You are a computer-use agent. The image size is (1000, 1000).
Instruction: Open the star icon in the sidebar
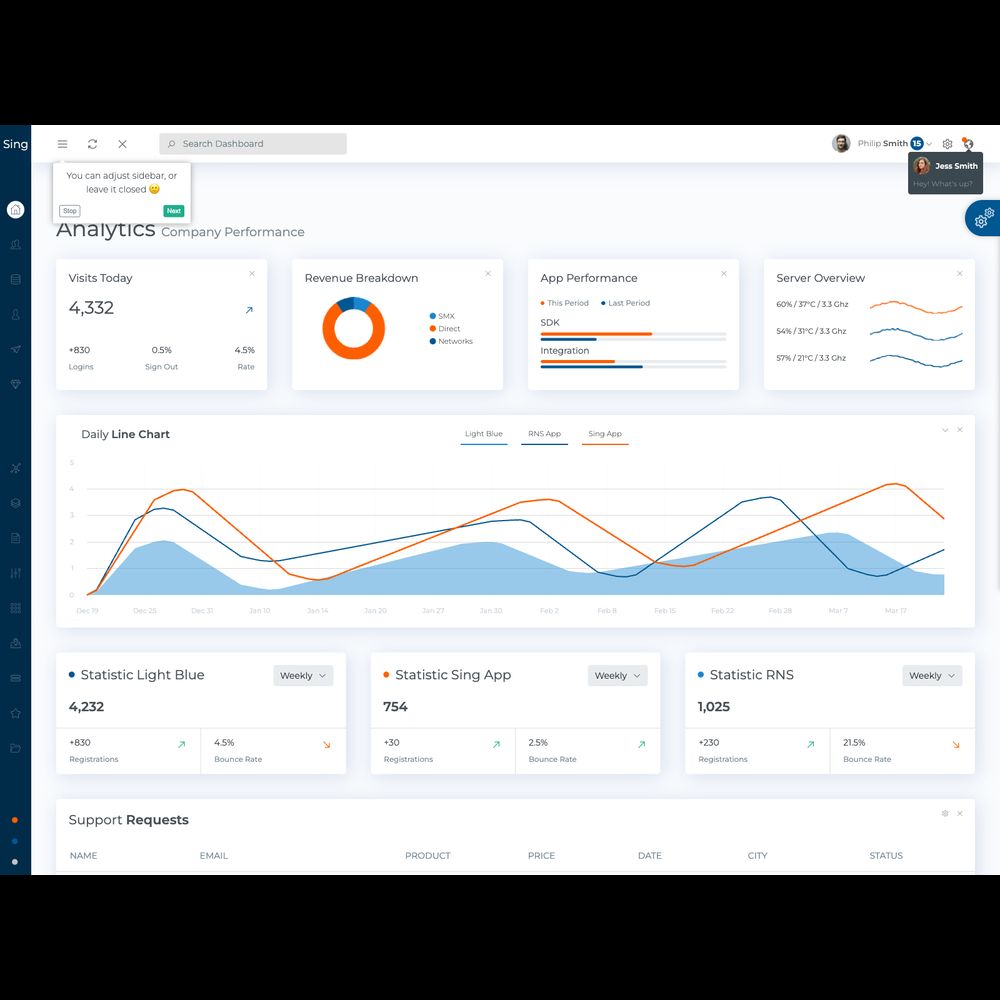[15, 713]
